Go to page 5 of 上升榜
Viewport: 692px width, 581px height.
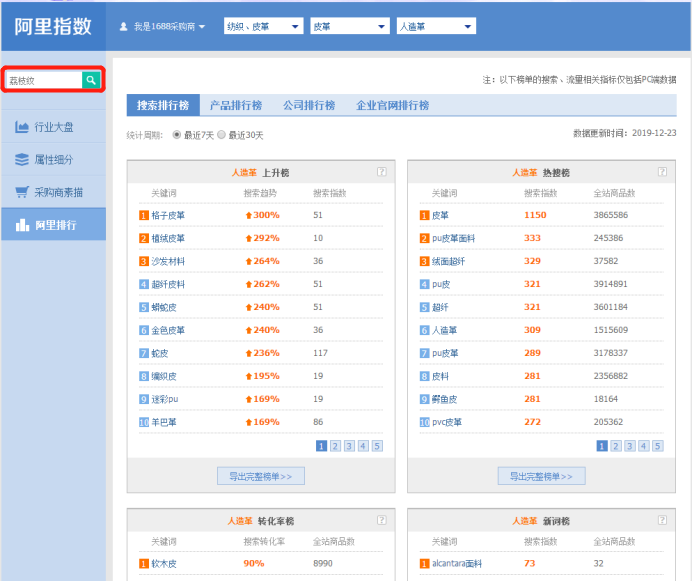(x=377, y=446)
